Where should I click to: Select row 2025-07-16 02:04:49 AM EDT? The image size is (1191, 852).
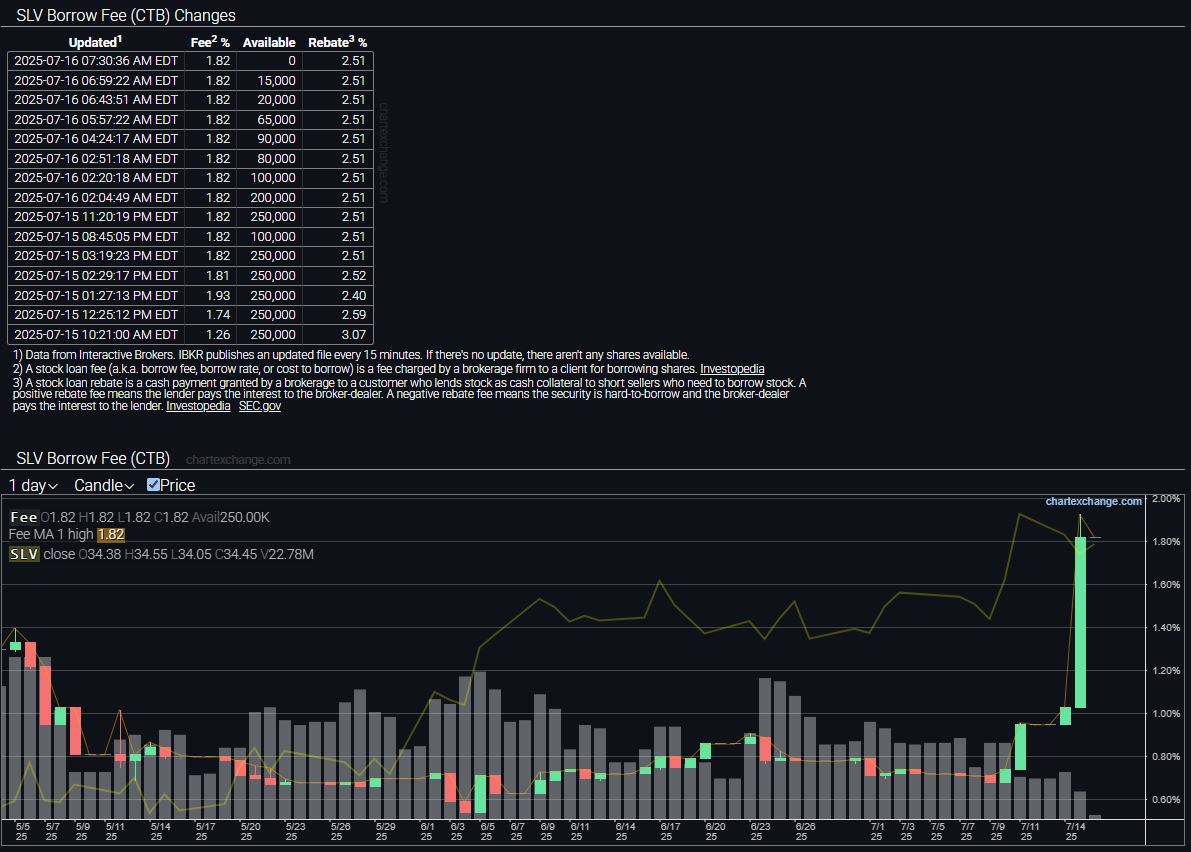(x=191, y=197)
